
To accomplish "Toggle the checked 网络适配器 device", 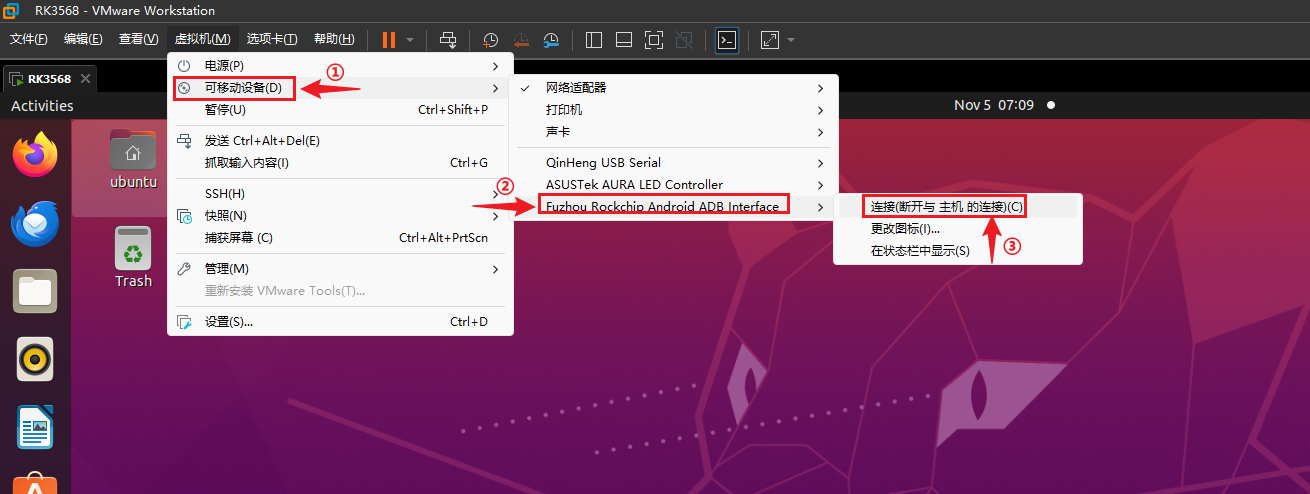I will click(576, 88).
